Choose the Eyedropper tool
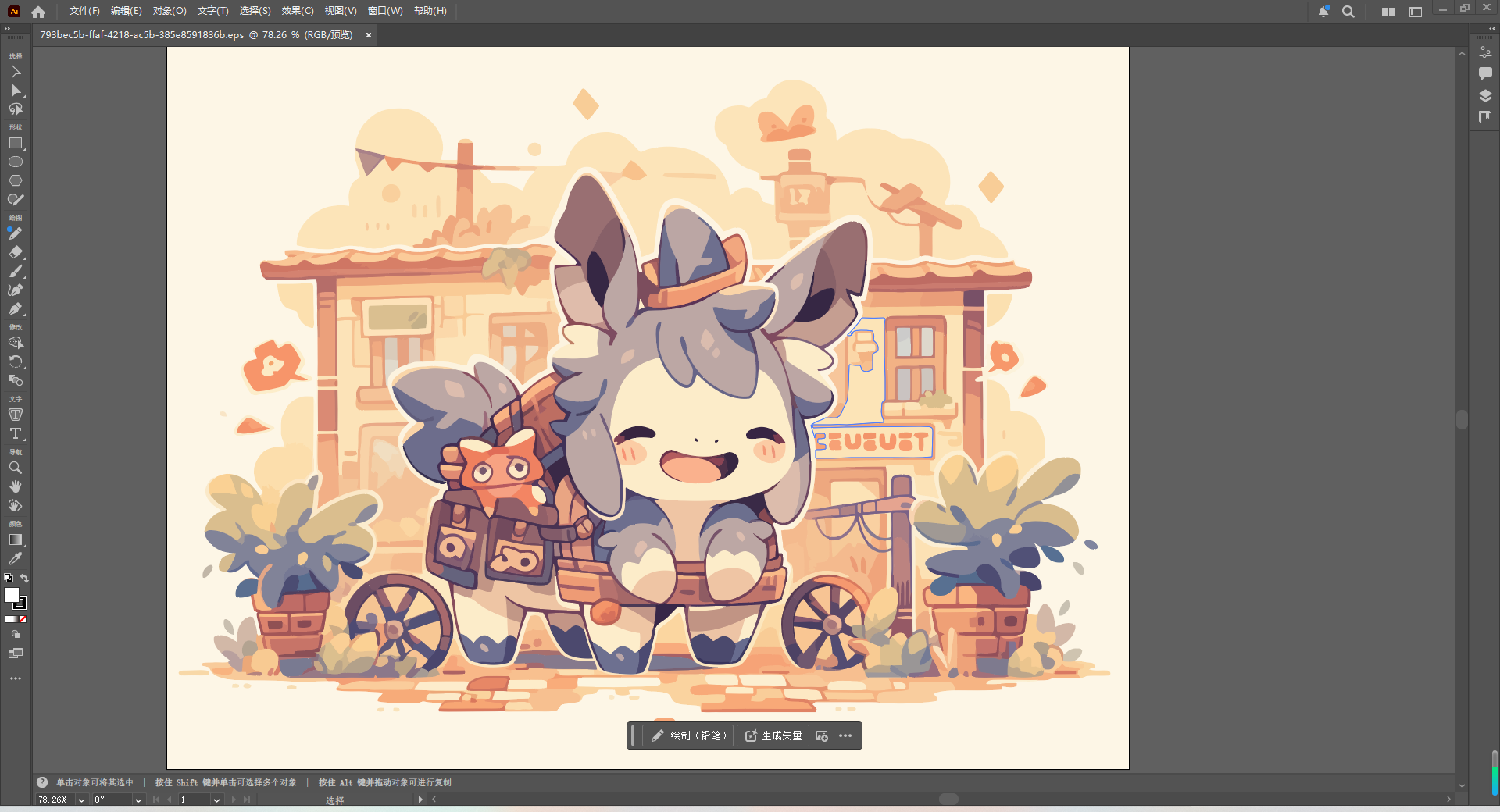 pos(16,559)
